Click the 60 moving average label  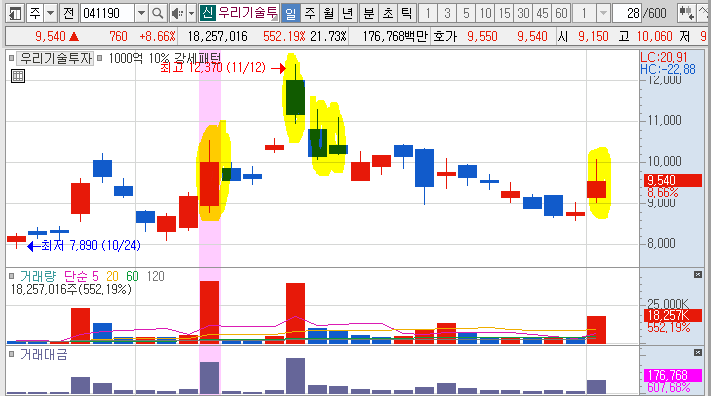tap(132, 276)
